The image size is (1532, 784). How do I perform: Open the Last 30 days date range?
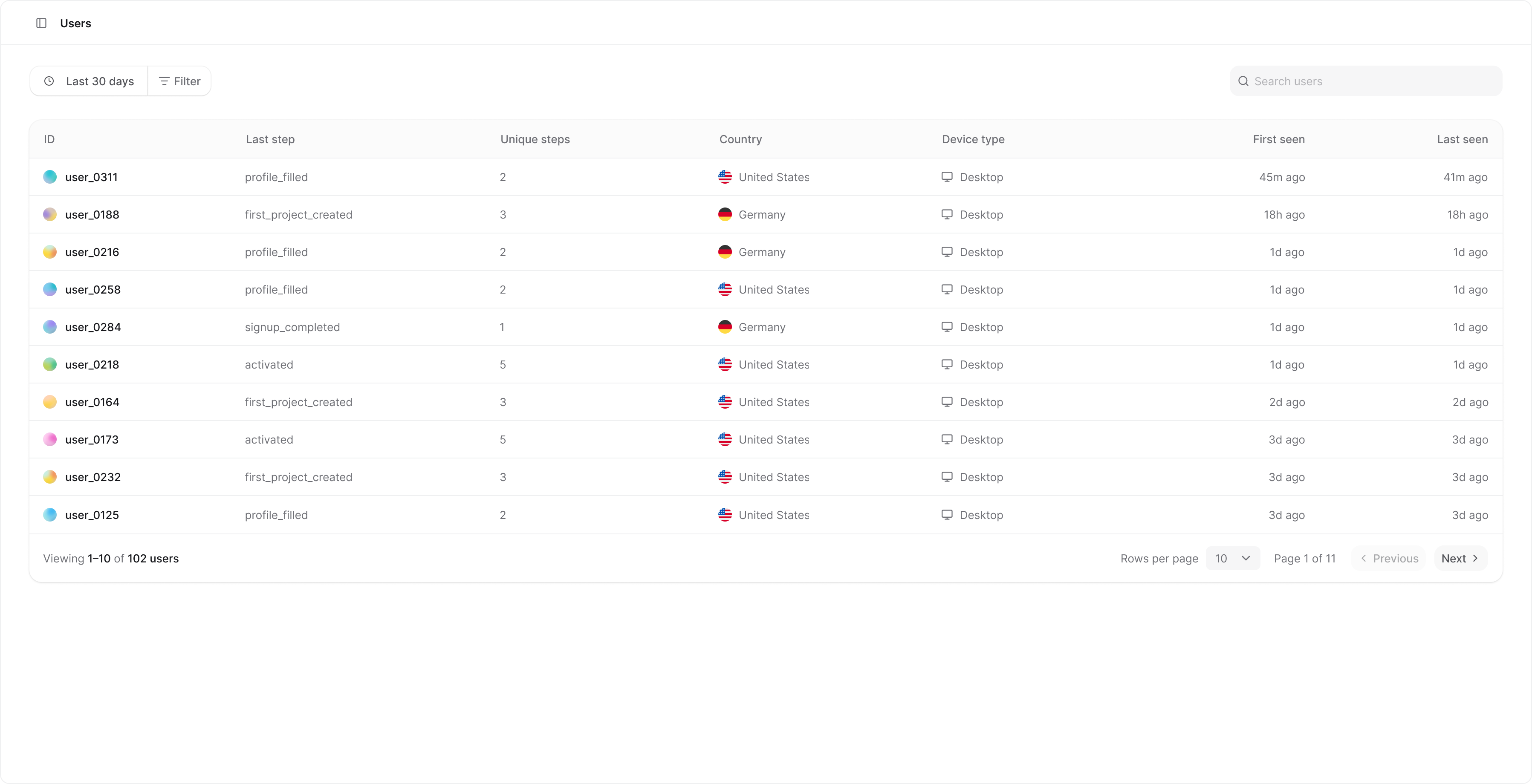(89, 81)
